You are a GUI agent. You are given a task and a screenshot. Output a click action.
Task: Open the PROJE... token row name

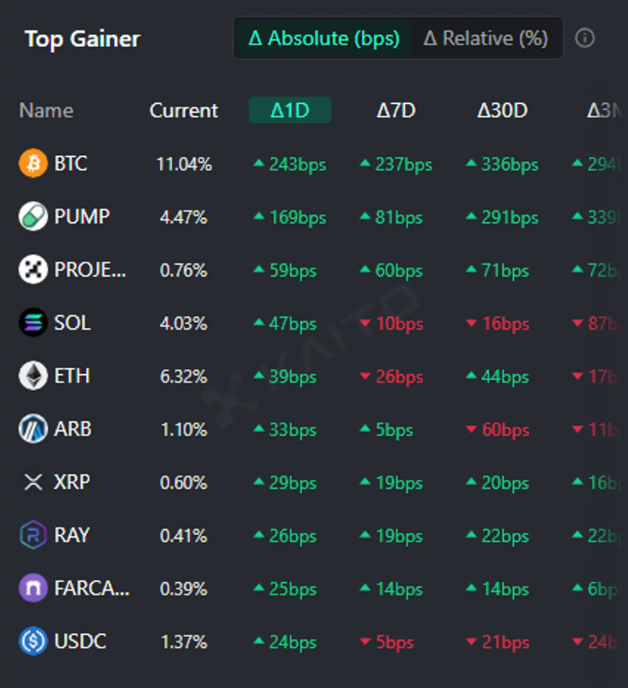tap(91, 270)
